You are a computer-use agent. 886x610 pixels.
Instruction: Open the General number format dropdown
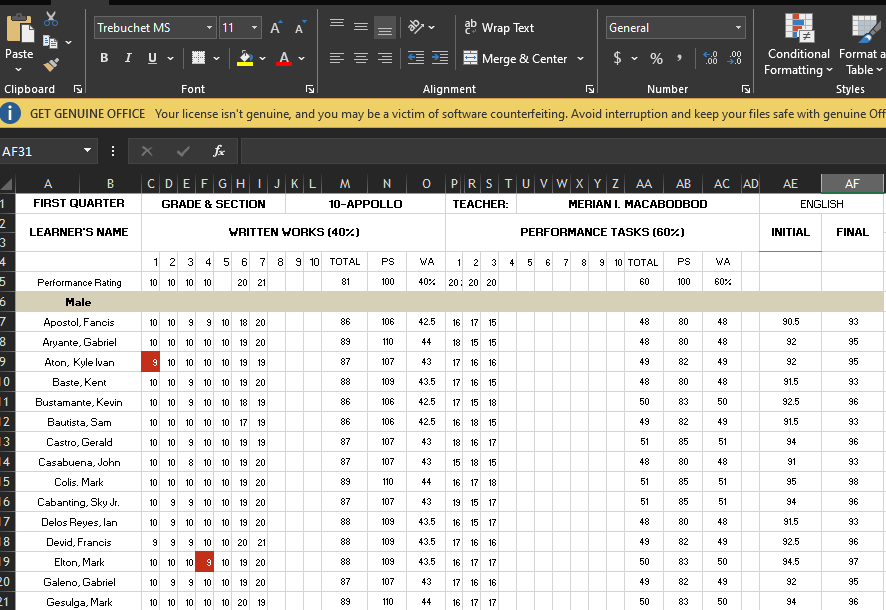[x=738, y=28]
